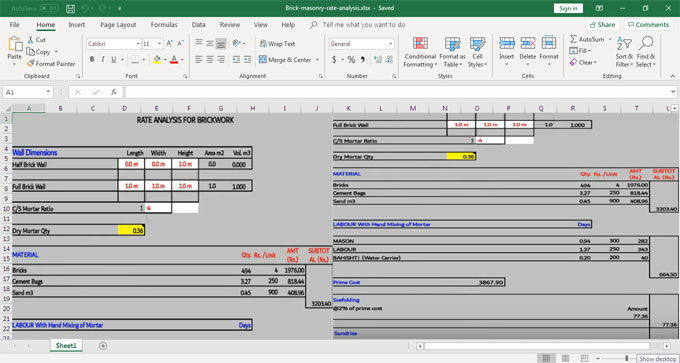Image resolution: width=680 pixels, height=363 pixels.
Task: Toggle Underline formatting
Action: coord(114,59)
